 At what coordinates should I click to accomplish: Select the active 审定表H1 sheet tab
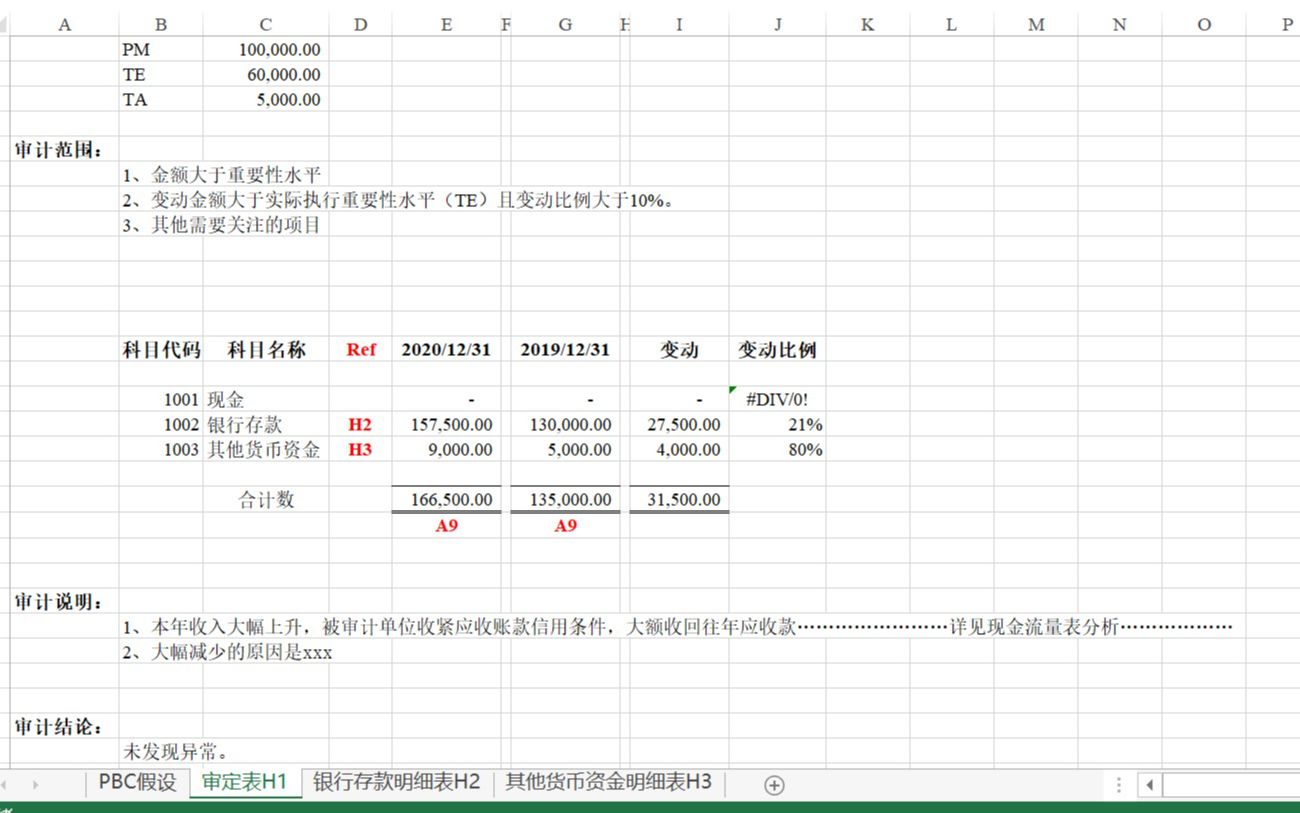click(244, 784)
